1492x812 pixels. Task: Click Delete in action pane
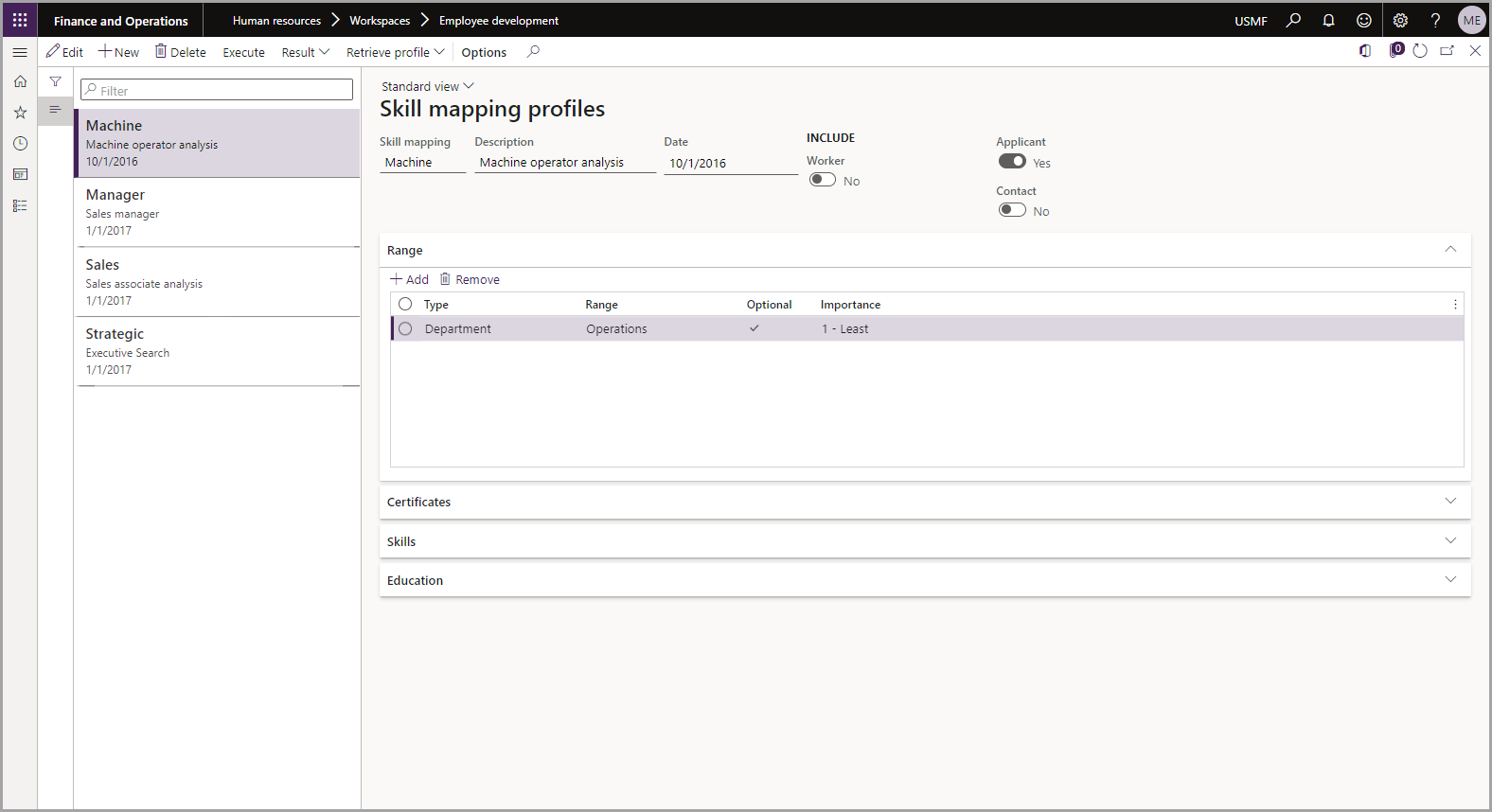coord(181,52)
